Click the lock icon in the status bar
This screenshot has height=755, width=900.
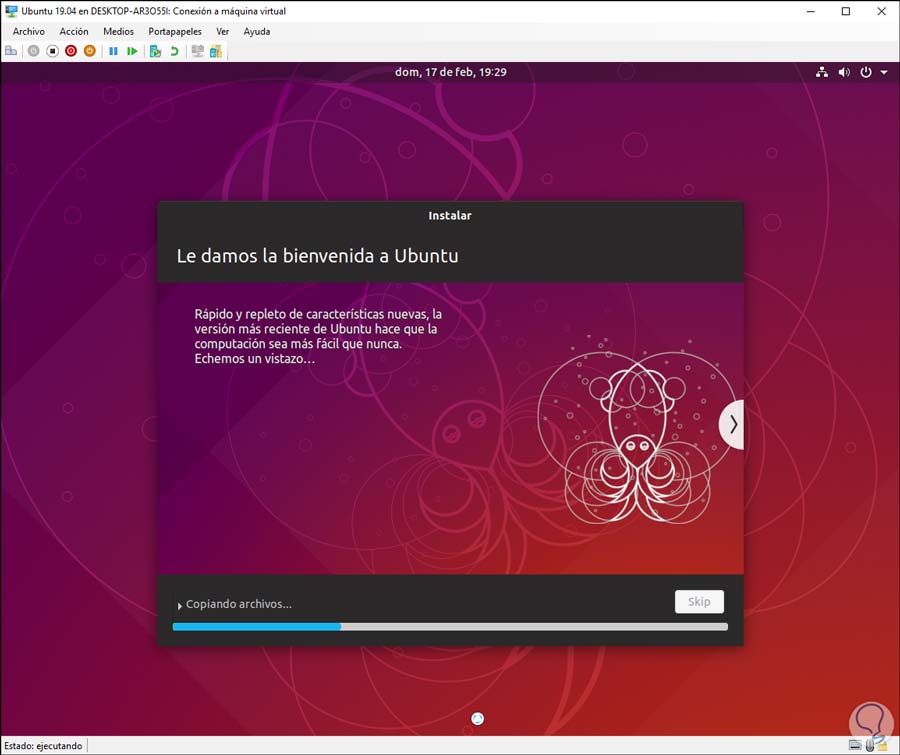[882, 745]
